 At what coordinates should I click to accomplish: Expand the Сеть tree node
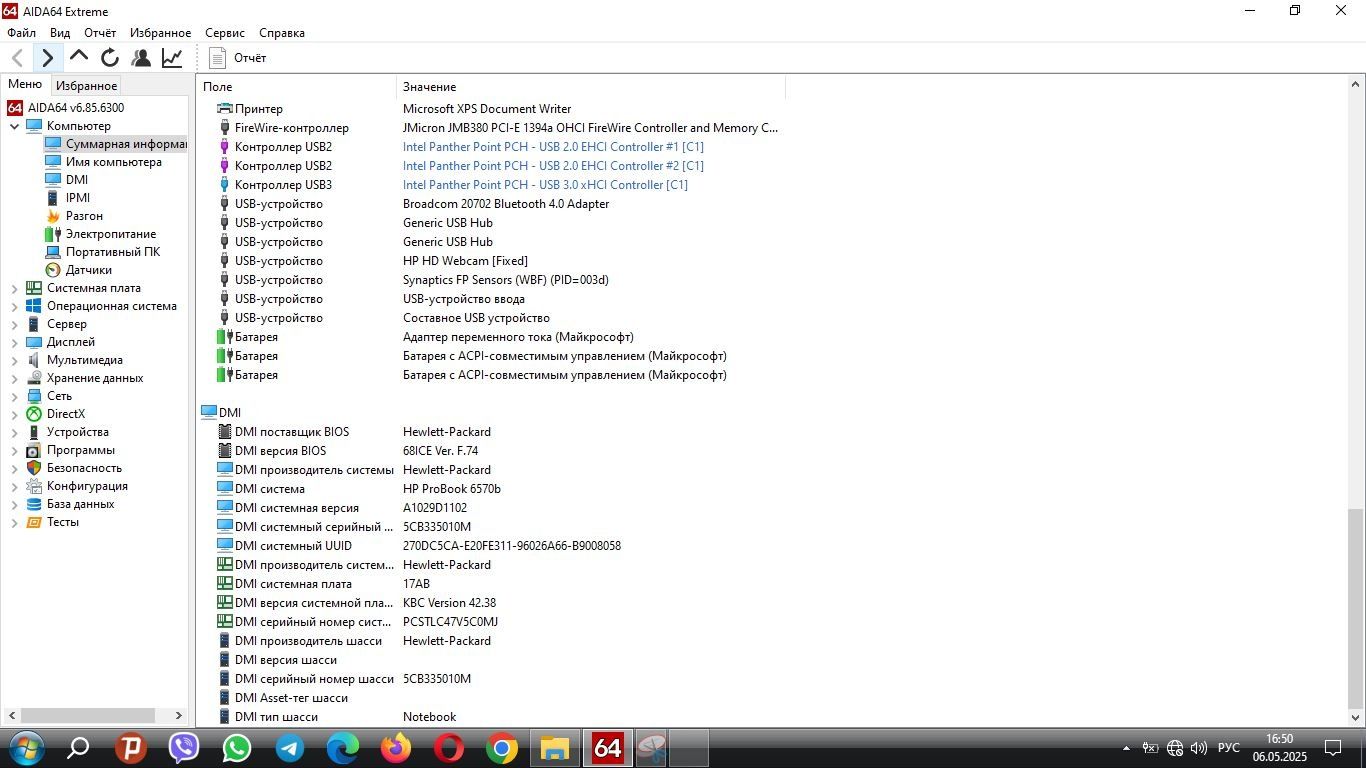[x=15, y=396]
